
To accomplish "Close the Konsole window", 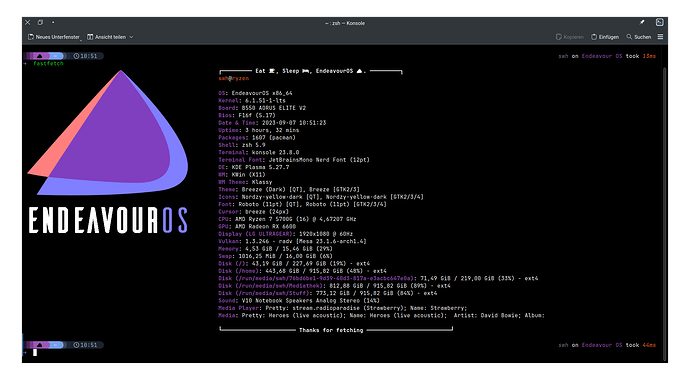I will tap(28, 22).
